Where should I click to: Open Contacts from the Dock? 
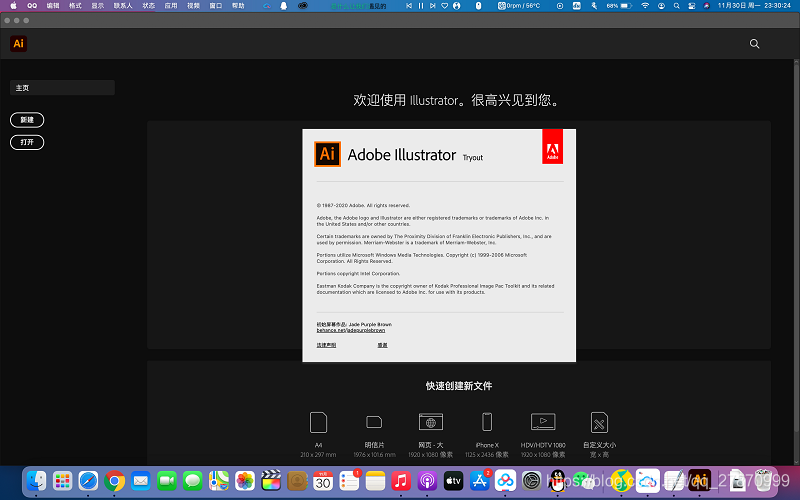pos(297,481)
